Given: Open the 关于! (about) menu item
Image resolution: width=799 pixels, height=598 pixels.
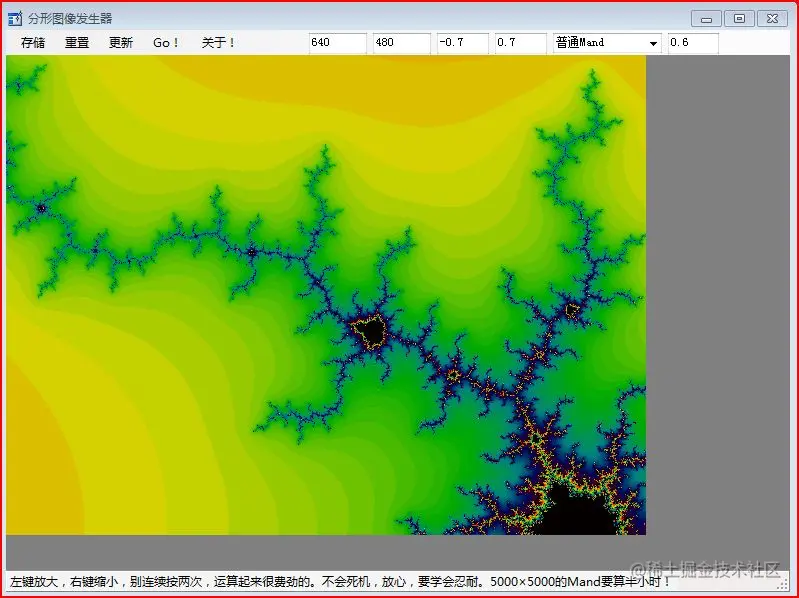Looking at the screenshot, I should point(218,43).
